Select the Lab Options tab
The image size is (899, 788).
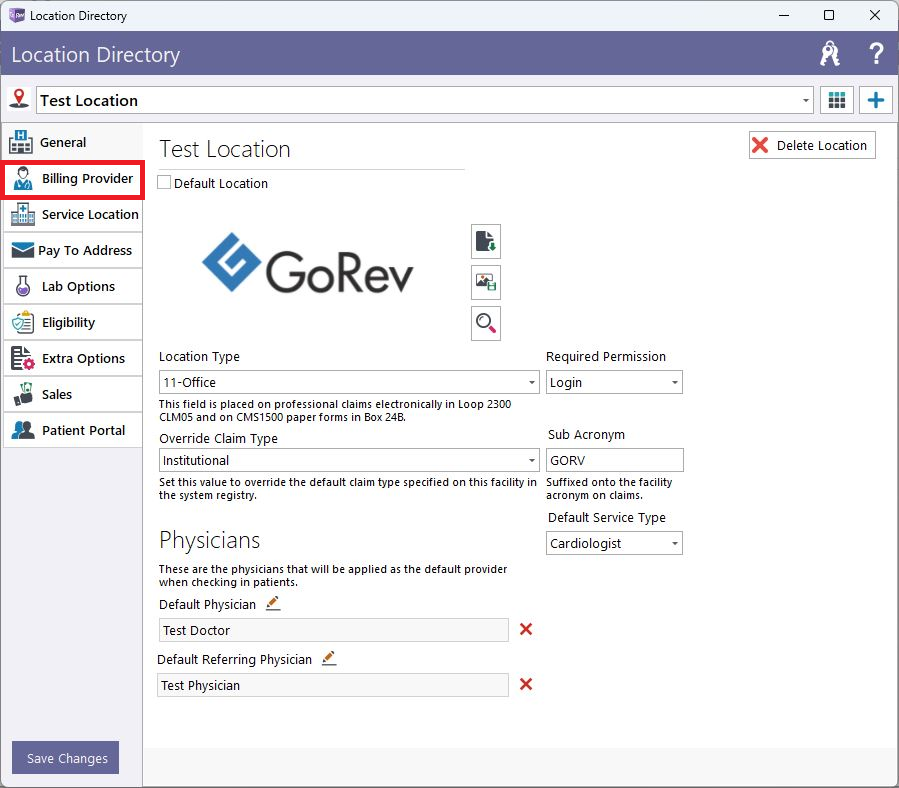click(73, 287)
